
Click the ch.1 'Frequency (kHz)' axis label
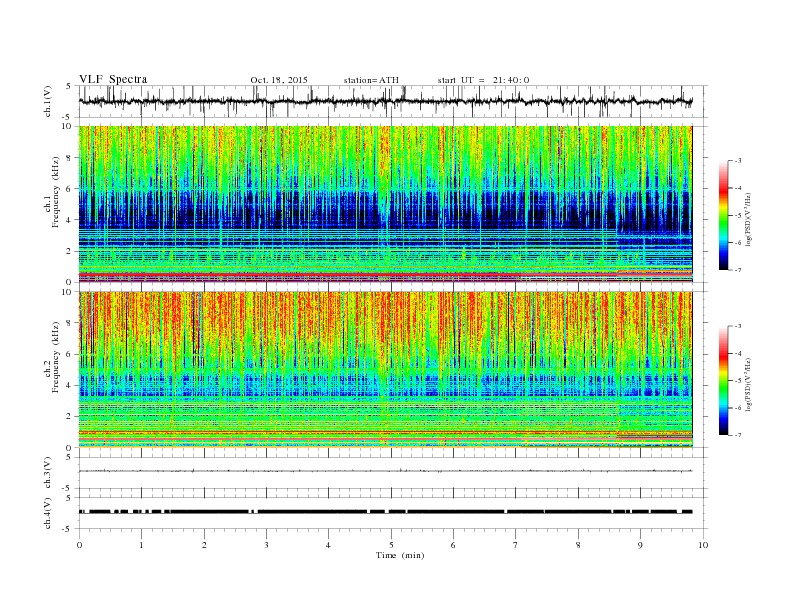click(x=55, y=192)
